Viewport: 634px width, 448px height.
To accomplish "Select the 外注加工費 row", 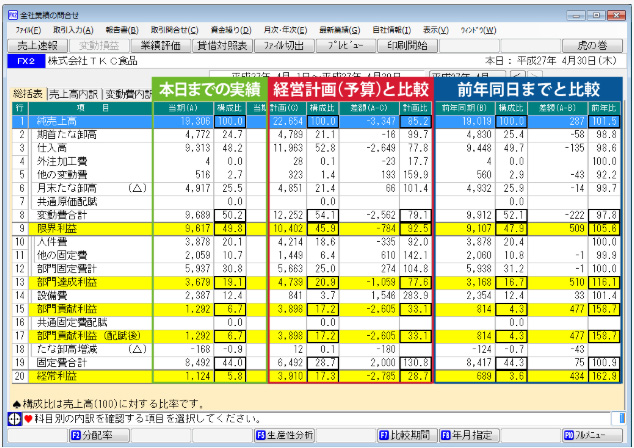I will coord(317,161).
